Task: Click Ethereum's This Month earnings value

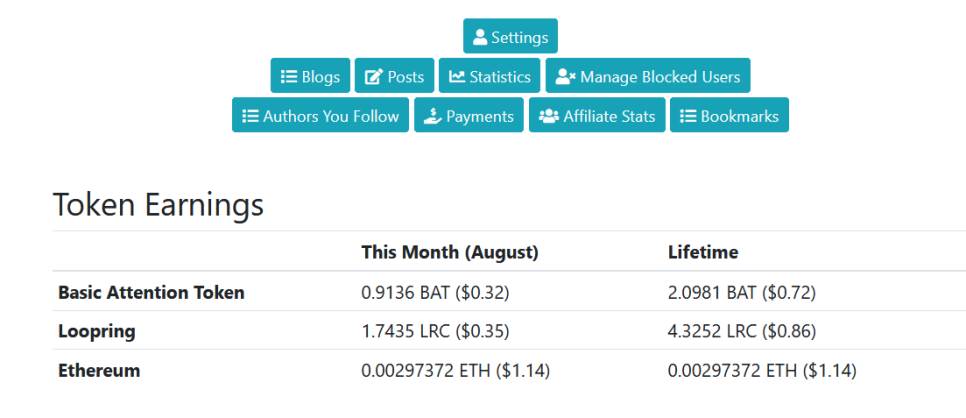Action: [455, 371]
